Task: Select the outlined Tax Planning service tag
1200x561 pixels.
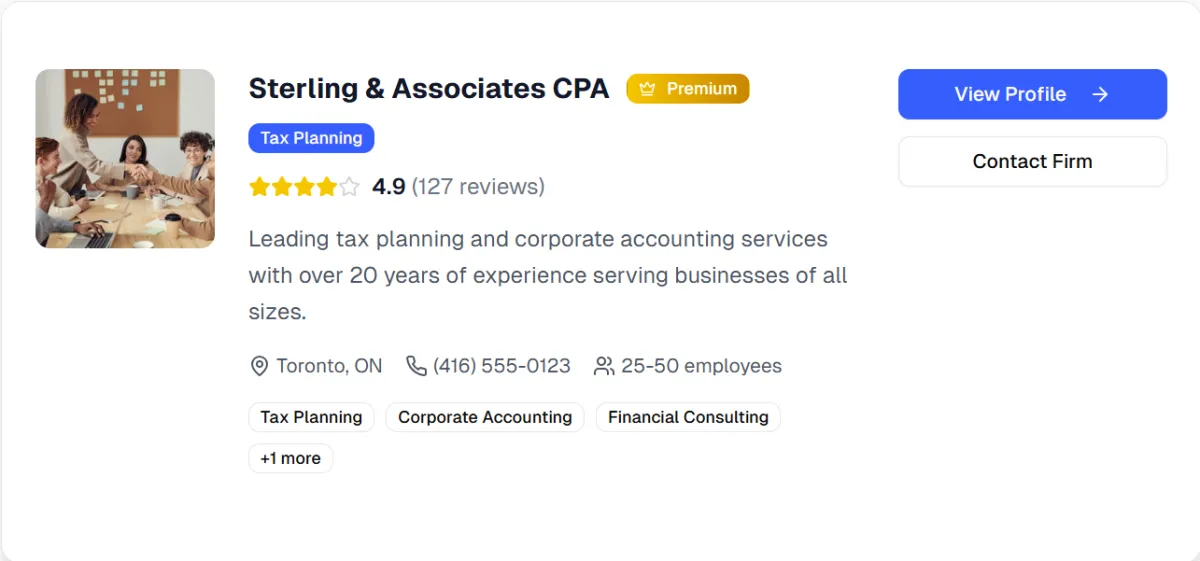Action: (311, 417)
